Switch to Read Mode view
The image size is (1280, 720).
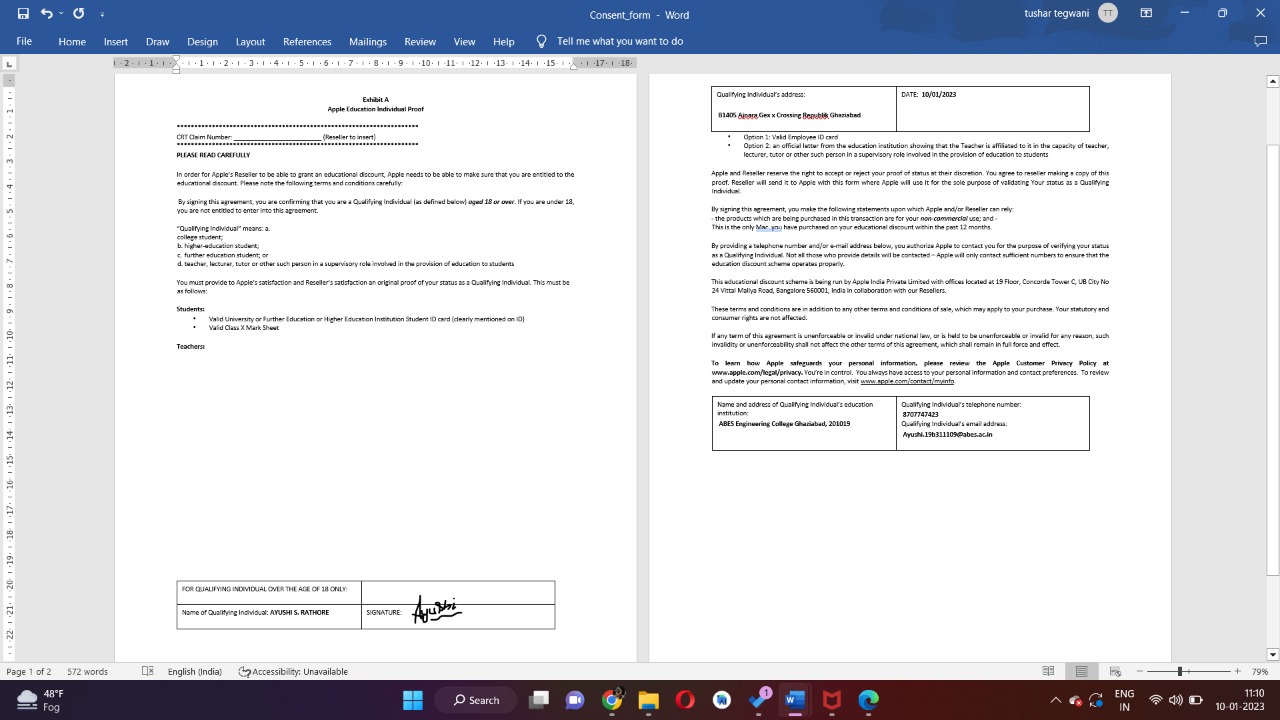click(1048, 671)
